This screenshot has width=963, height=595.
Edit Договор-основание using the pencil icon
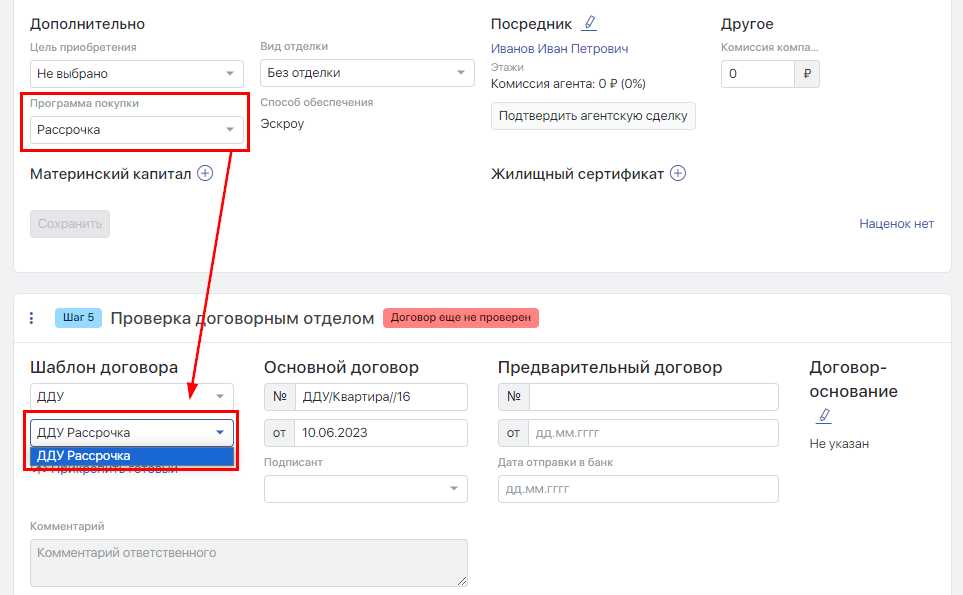pos(824,415)
